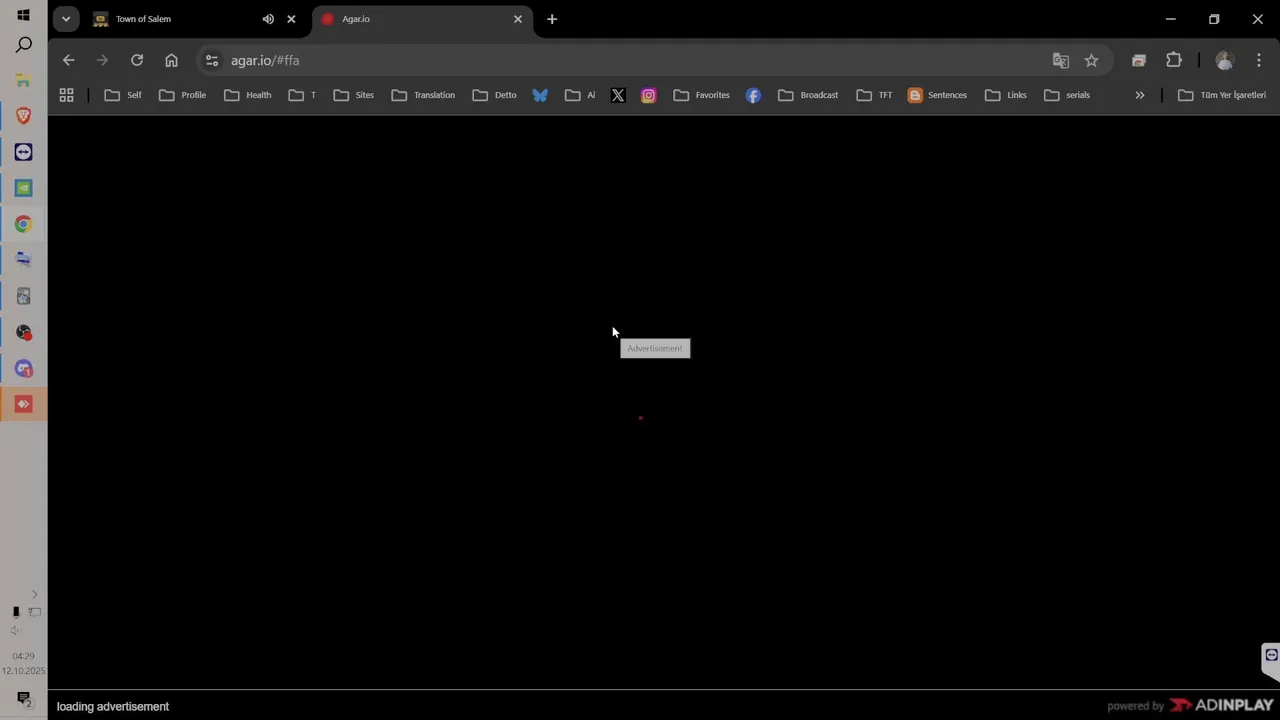The height and width of the screenshot is (720, 1280).
Task: Open the Profile bookmarks folder
Action: (182, 95)
